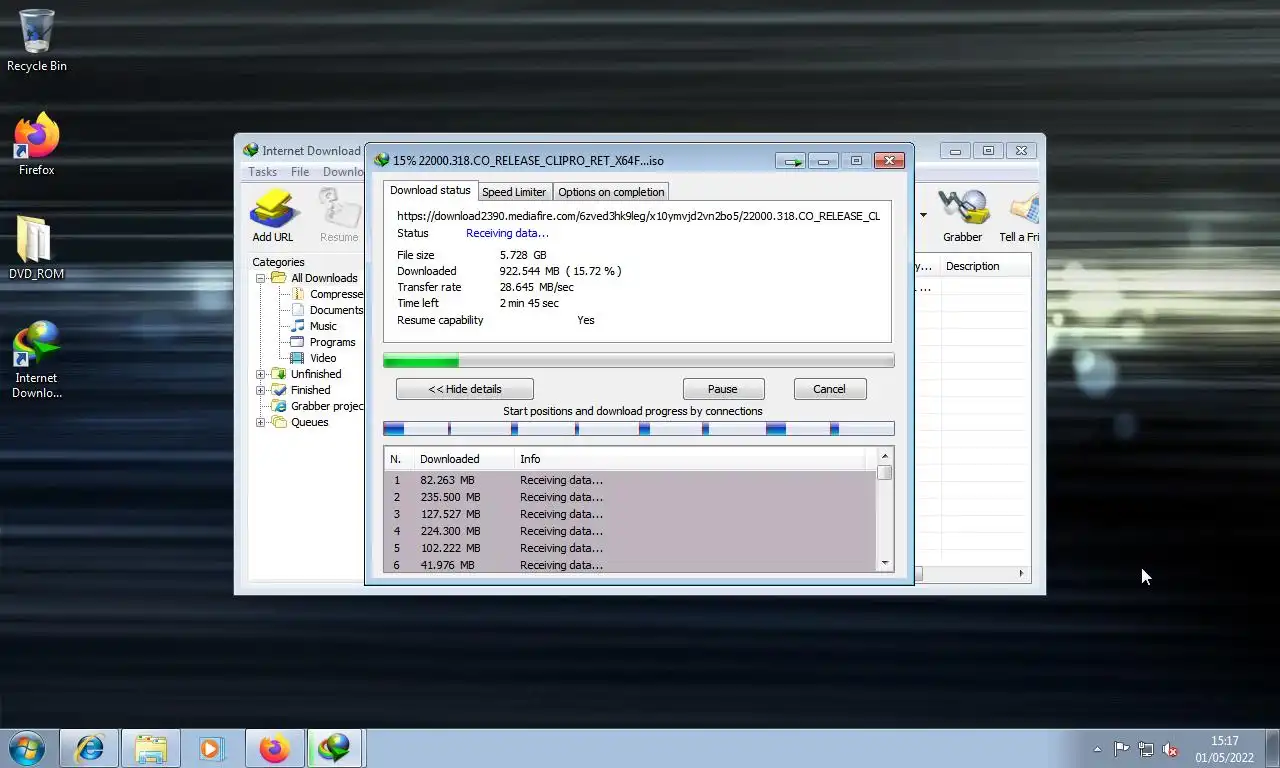The width and height of the screenshot is (1280, 768).
Task: Click the muted volume tray icon
Action: [1170, 749]
